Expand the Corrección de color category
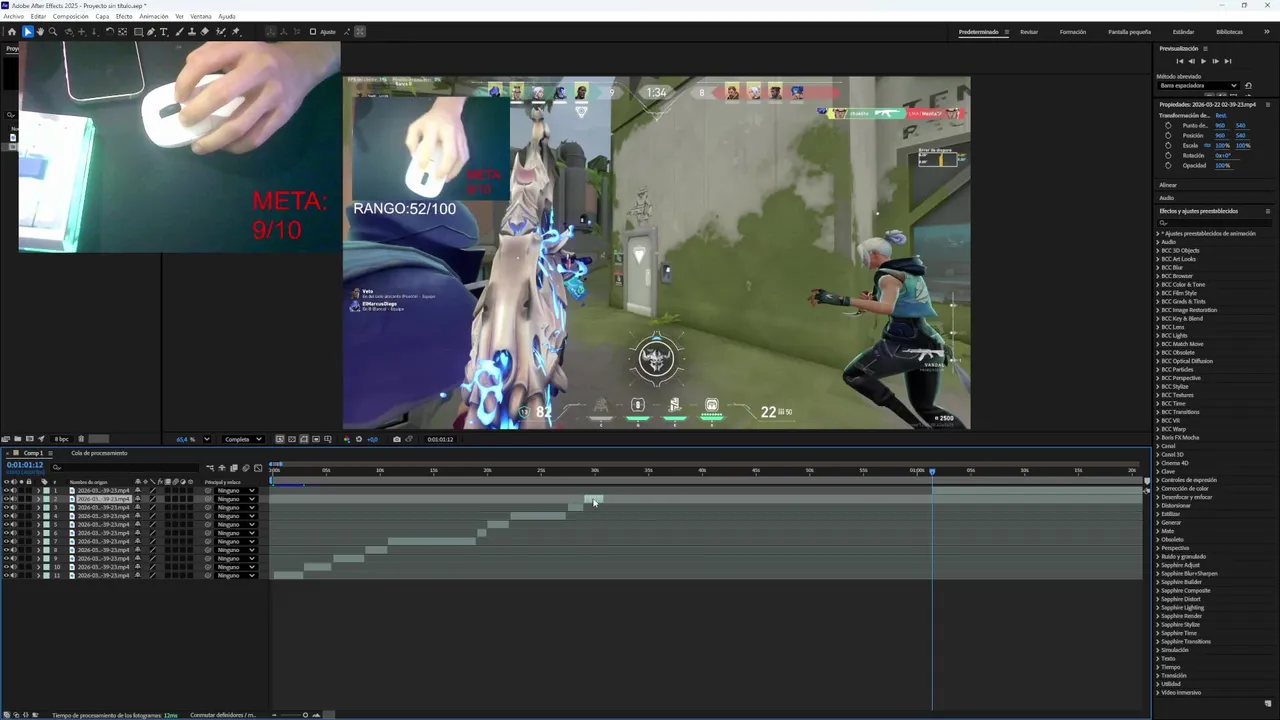The width and height of the screenshot is (1280, 720). tap(1159, 488)
